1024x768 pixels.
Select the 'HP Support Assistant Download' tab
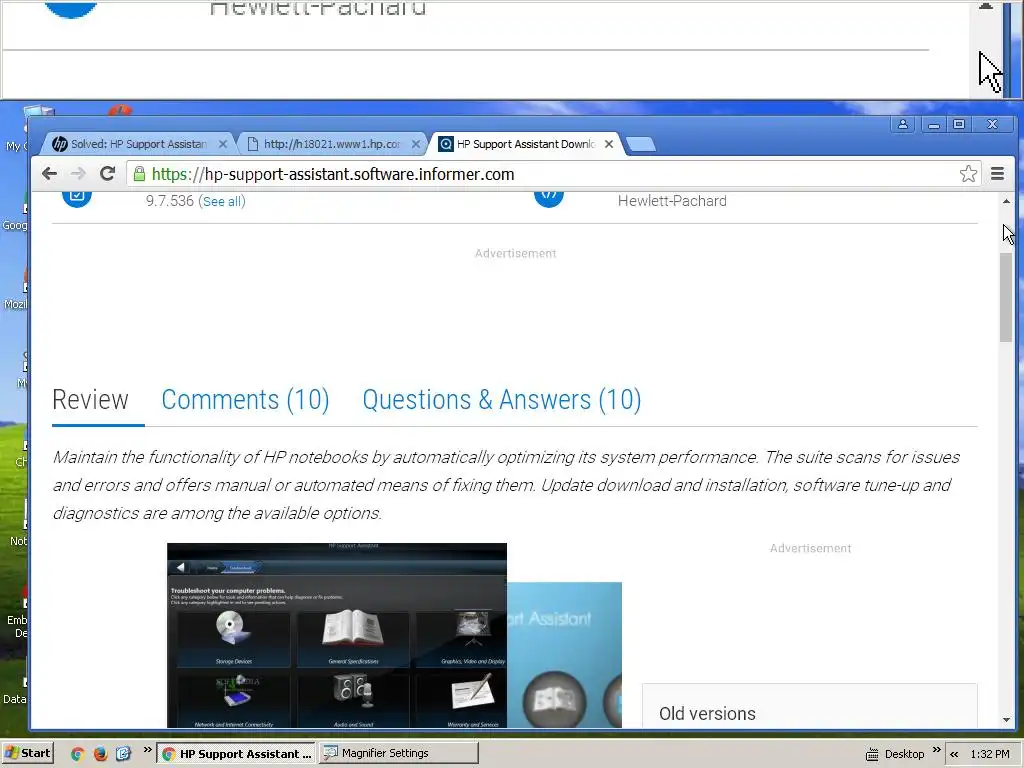[x=526, y=144]
